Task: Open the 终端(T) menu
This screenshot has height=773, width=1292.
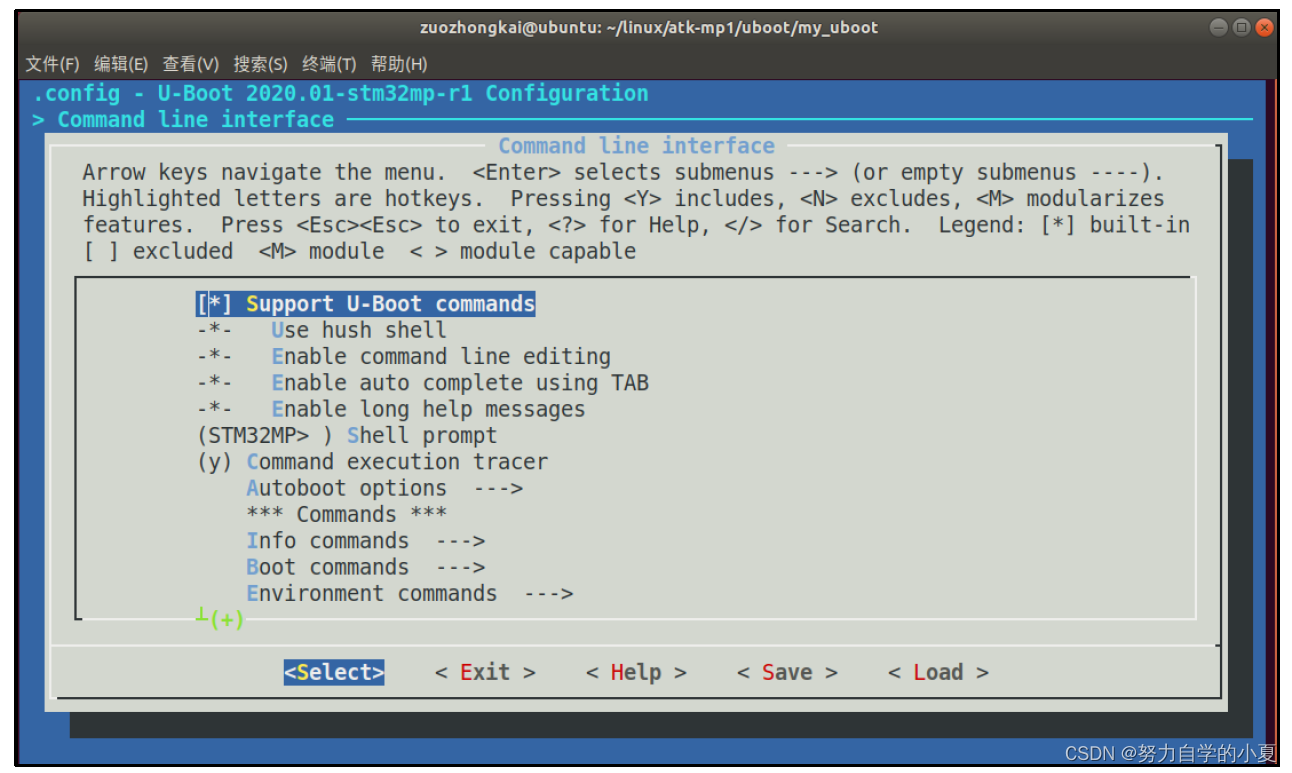Action: tap(329, 64)
